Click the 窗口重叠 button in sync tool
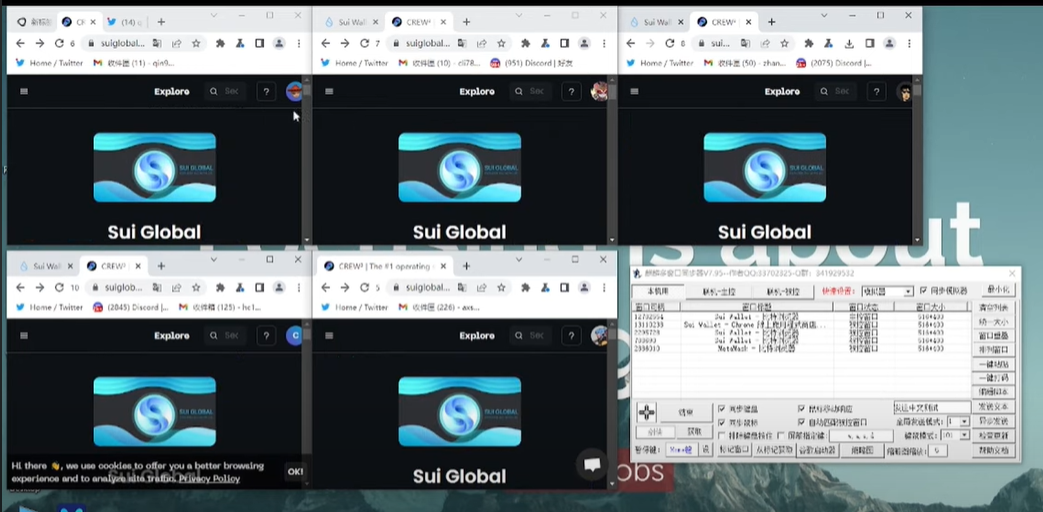Image resolution: width=1043 pixels, height=512 pixels. point(994,336)
